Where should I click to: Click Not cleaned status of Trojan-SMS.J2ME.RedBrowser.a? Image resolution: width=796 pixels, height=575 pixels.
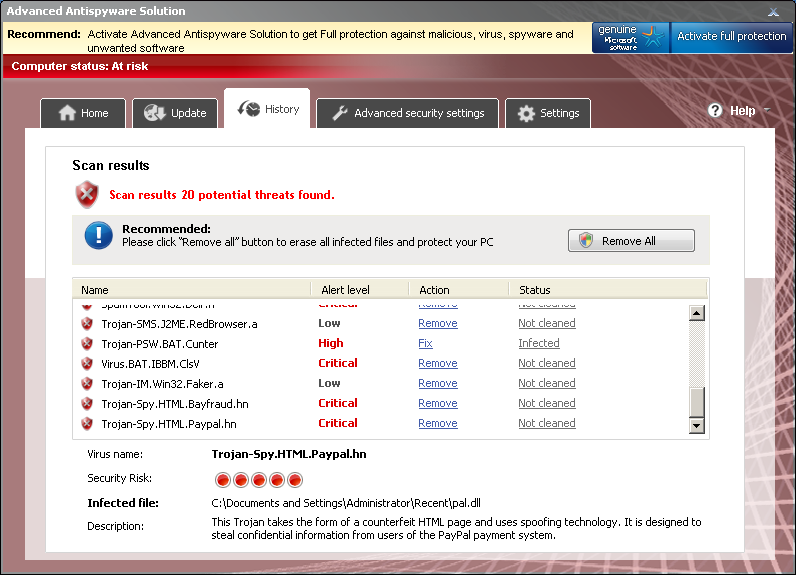click(547, 323)
